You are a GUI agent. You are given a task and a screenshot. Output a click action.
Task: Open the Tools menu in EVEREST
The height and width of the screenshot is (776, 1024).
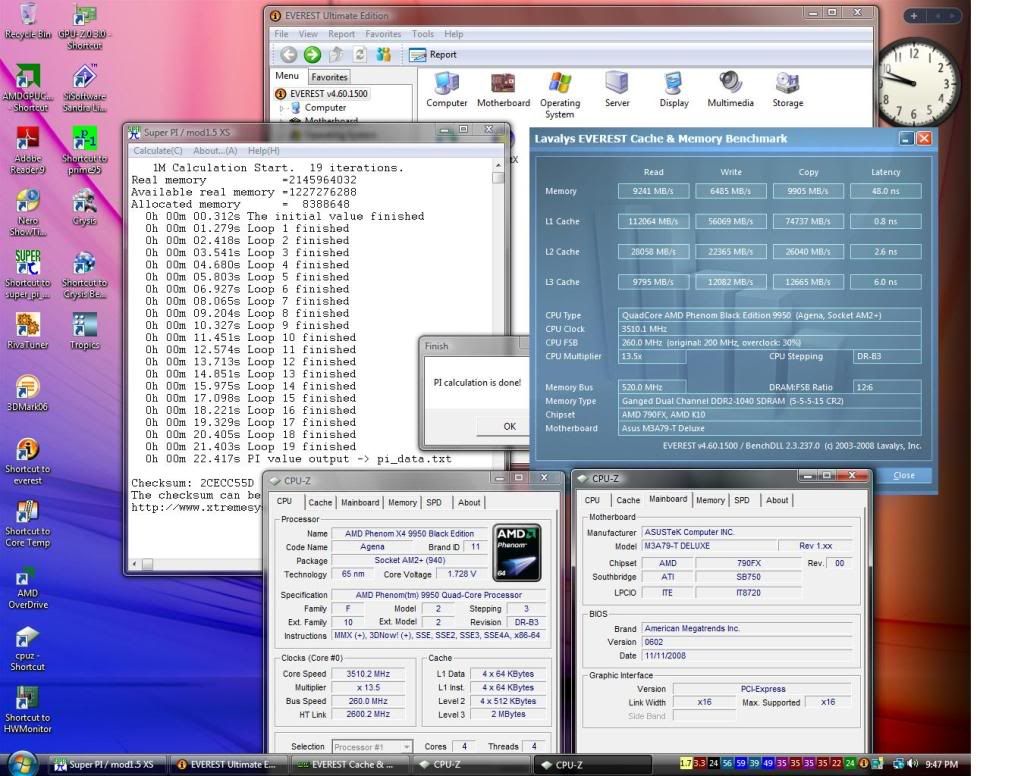423,34
